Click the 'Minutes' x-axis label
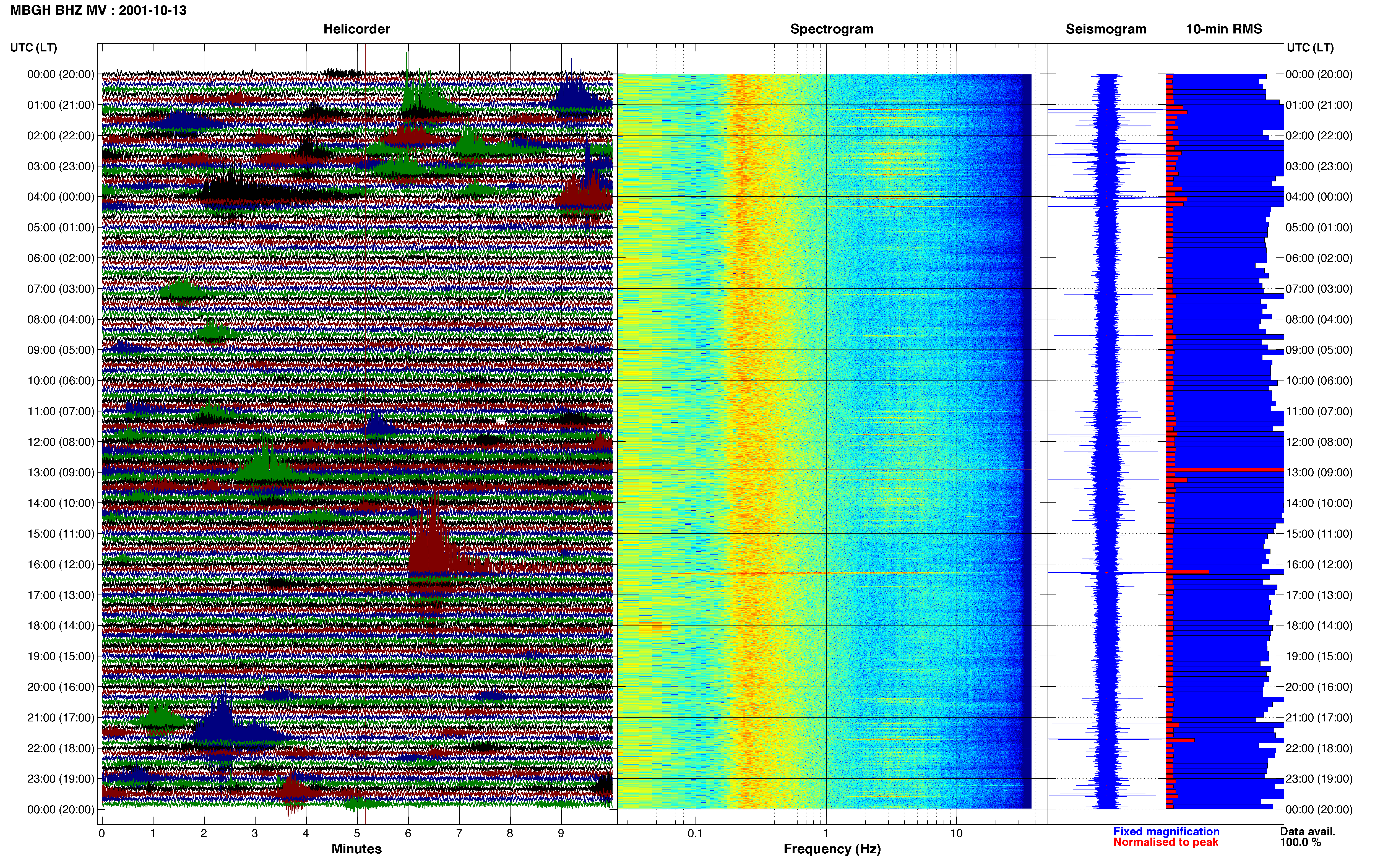The image size is (1388, 868). click(x=356, y=849)
